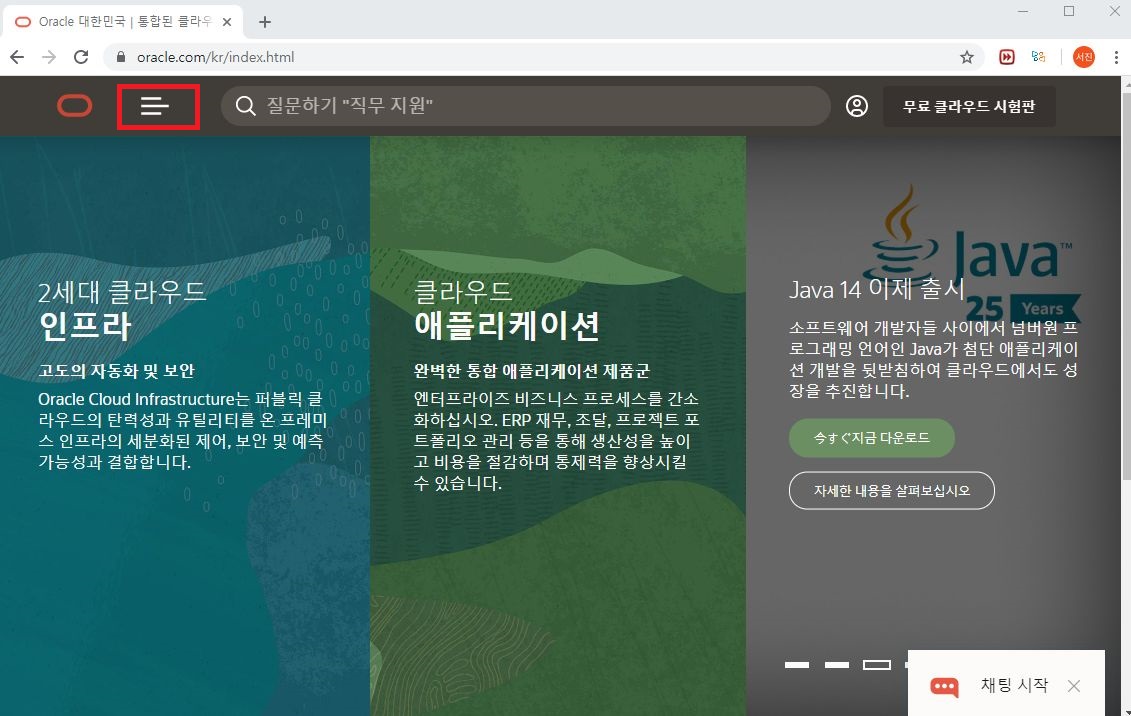Click 지금 다운로드 Java button
The image size is (1131, 716).
click(x=871, y=438)
